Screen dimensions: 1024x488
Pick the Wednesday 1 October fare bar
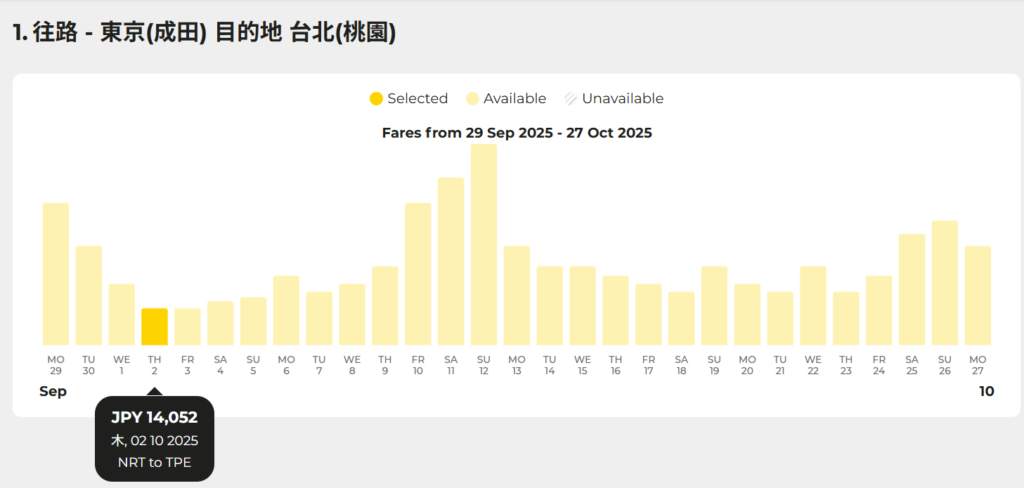tap(122, 314)
